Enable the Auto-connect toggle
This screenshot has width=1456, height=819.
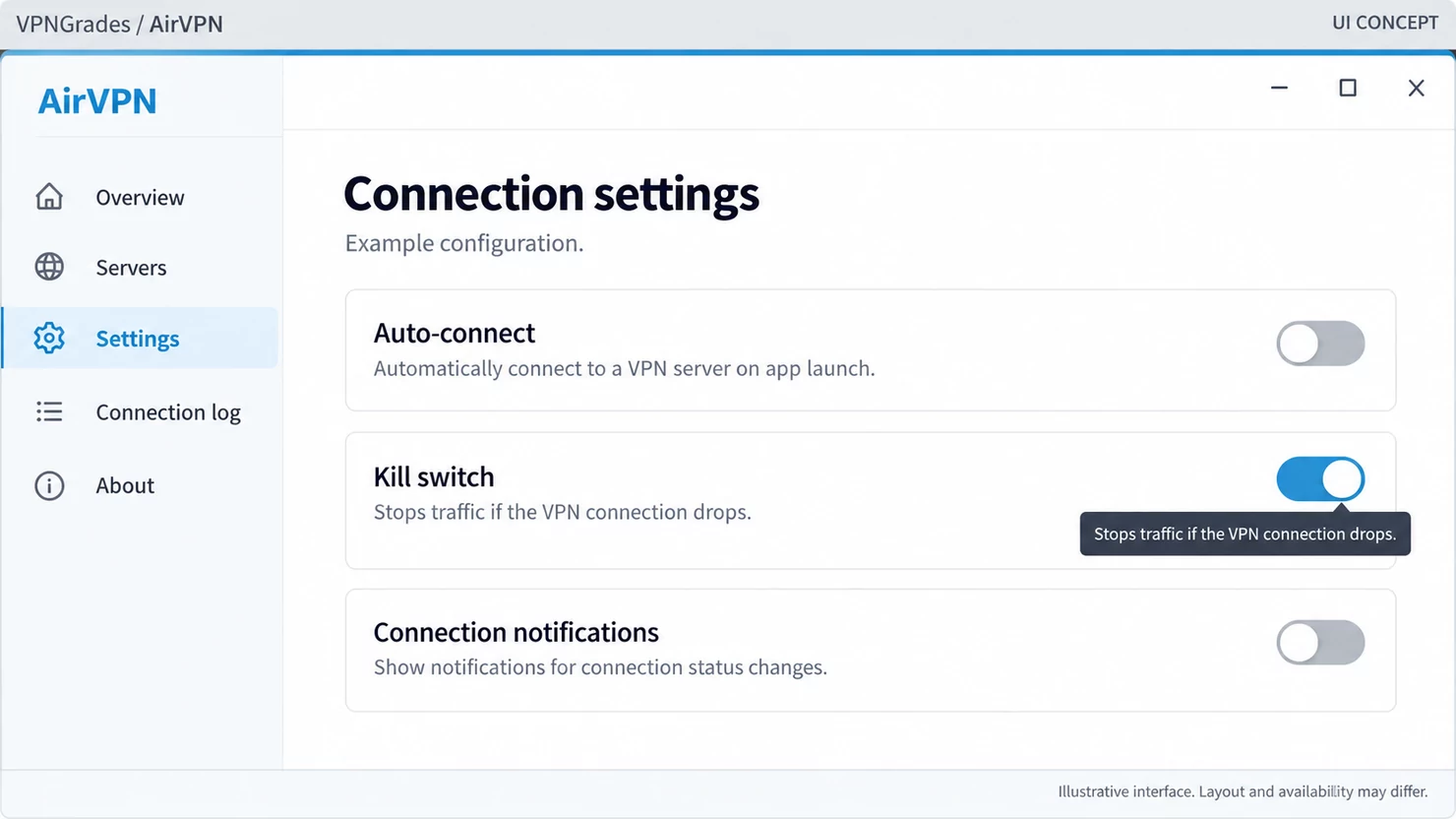(x=1320, y=344)
